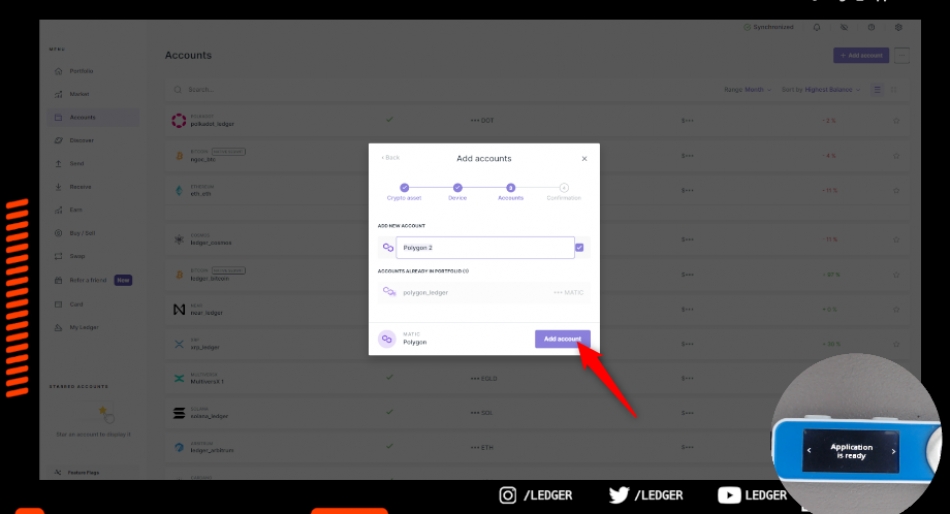Open the solana_ledger account row
Screen dimensions: 950x514
[537, 413]
